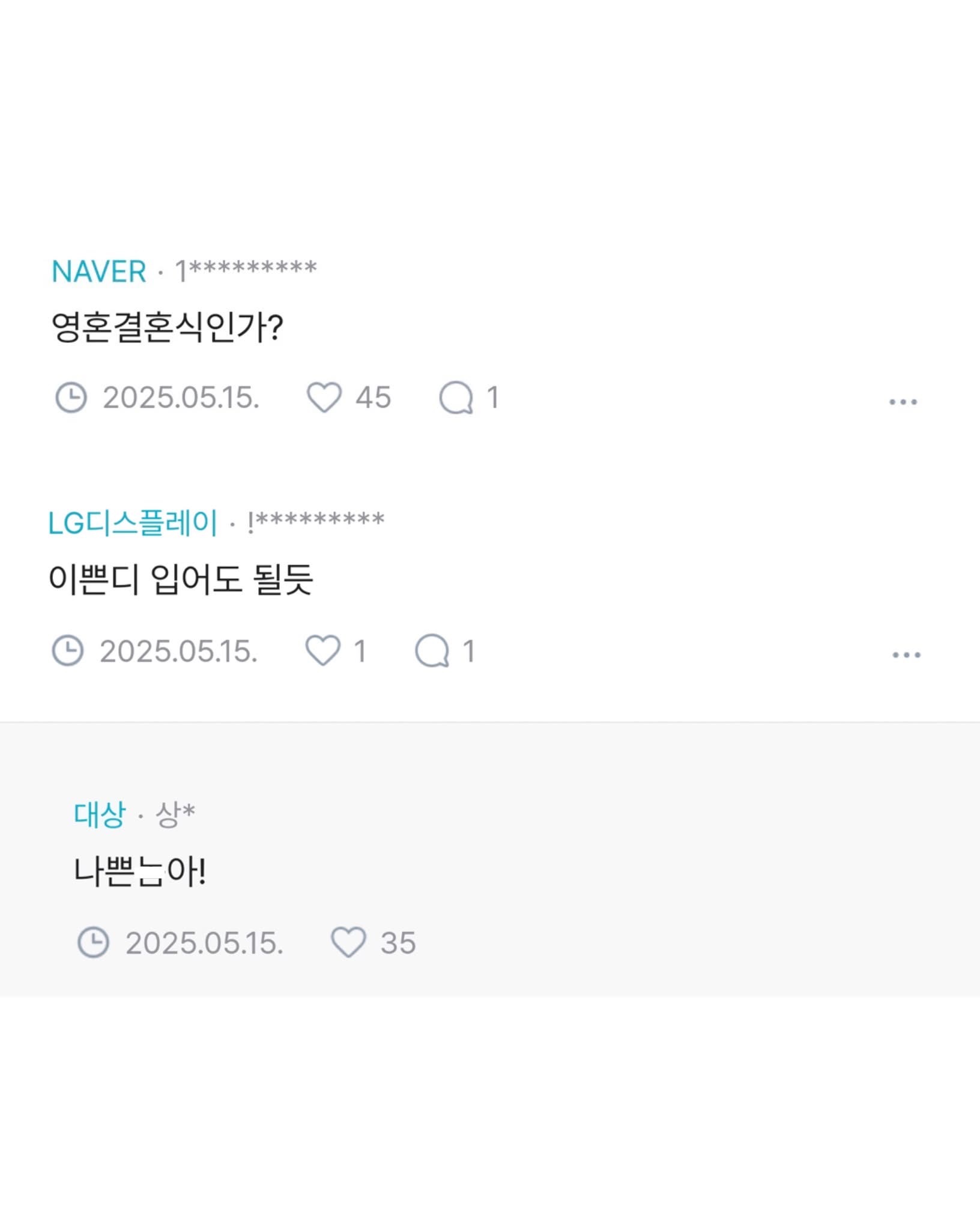Like the 대상 user's reply
Image resolution: width=980 pixels, height=1225 pixels.
[x=348, y=942]
